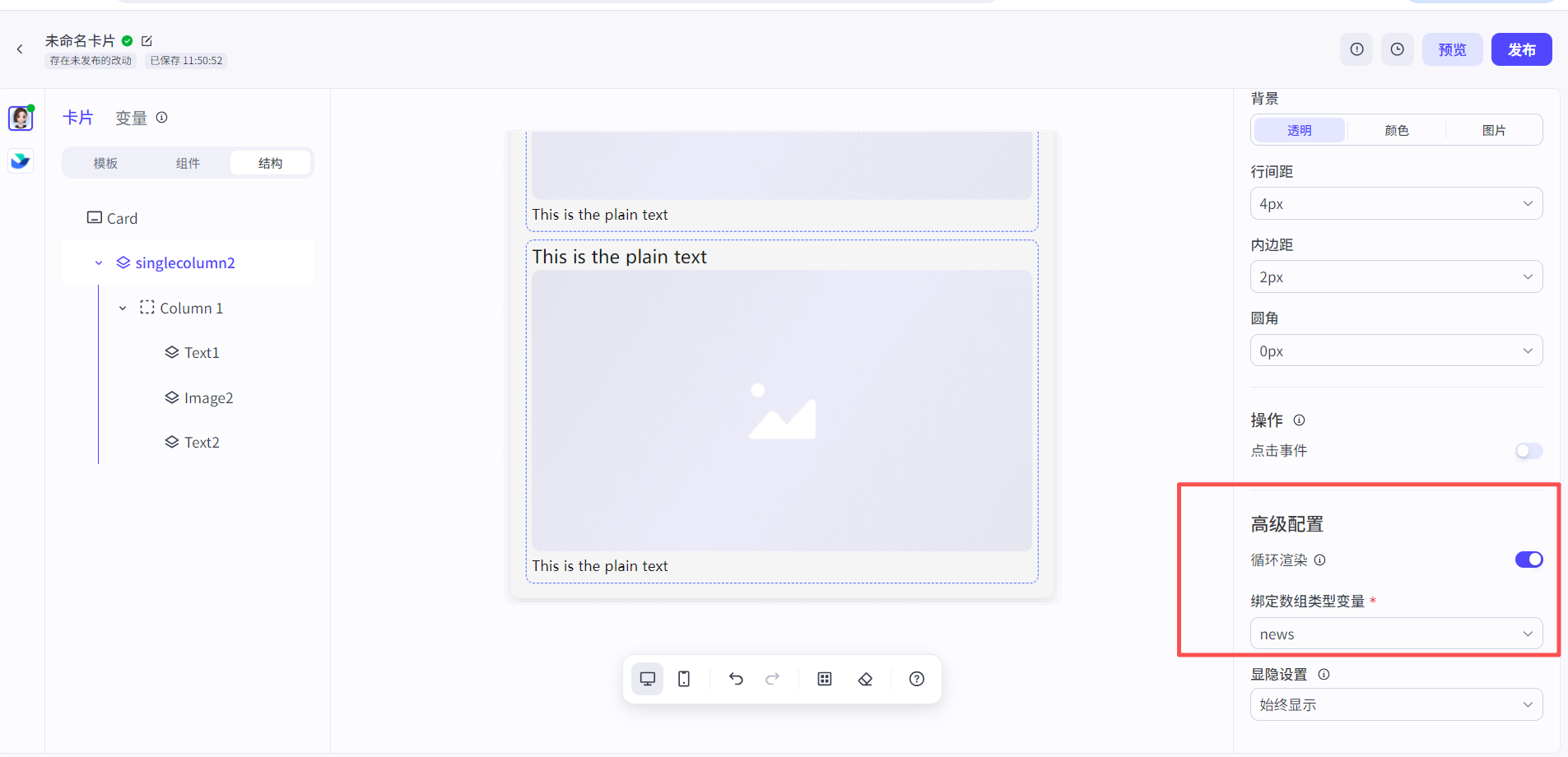The height and width of the screenshot is (757, 1568).
Task: Switch to desktop preview mode
Action: [648, 679]
